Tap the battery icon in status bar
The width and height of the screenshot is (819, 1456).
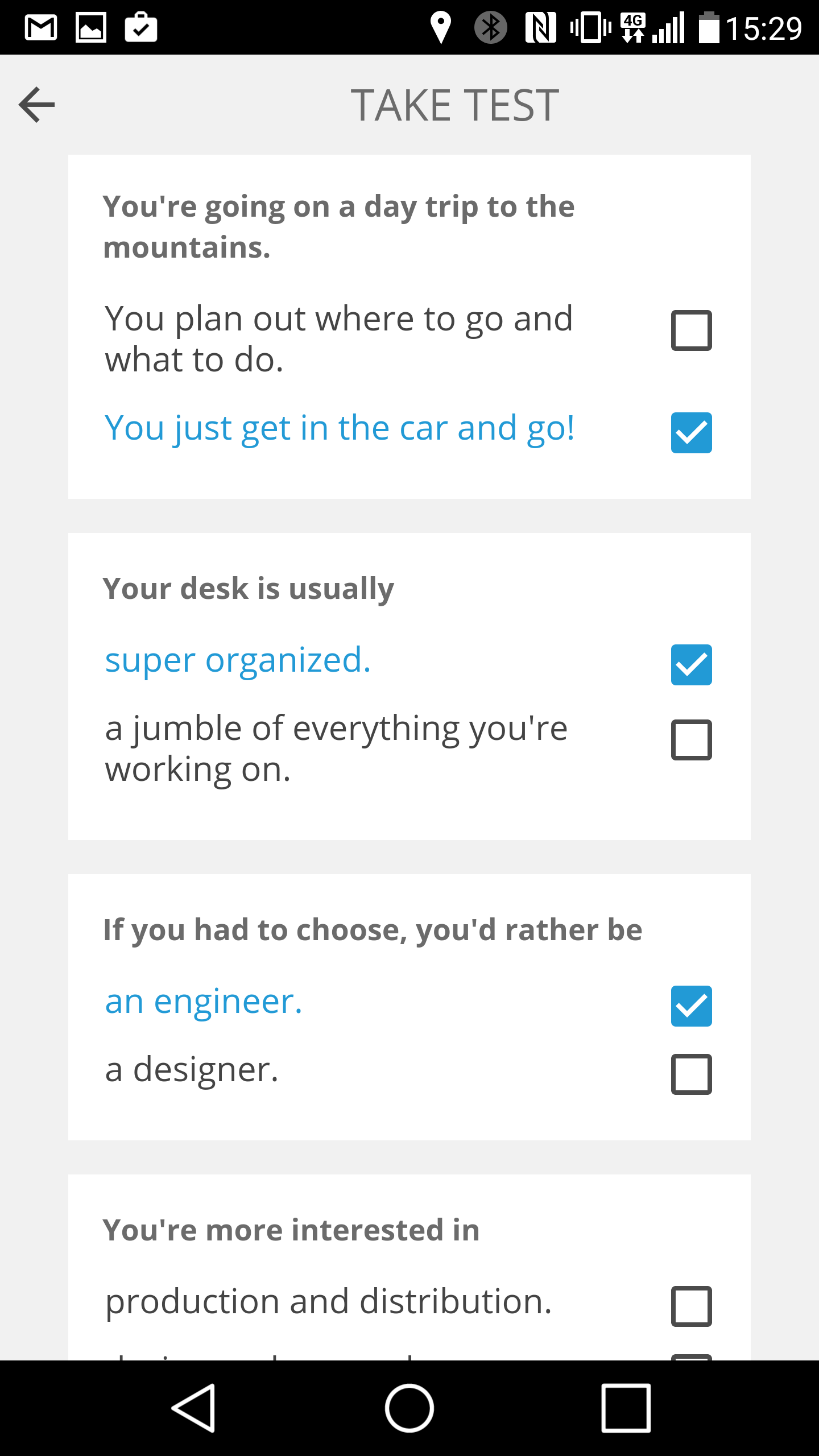pyautogui.click(x=709, y=27)
